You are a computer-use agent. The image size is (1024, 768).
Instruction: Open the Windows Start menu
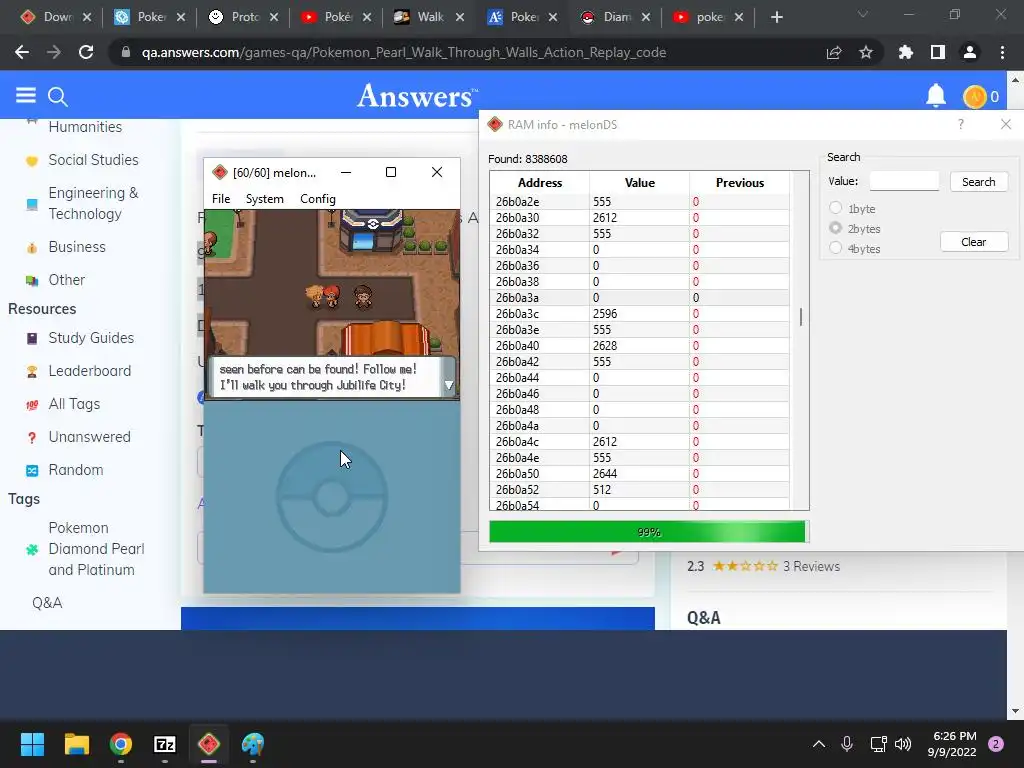pyautogui.click(x=32, y=744)
